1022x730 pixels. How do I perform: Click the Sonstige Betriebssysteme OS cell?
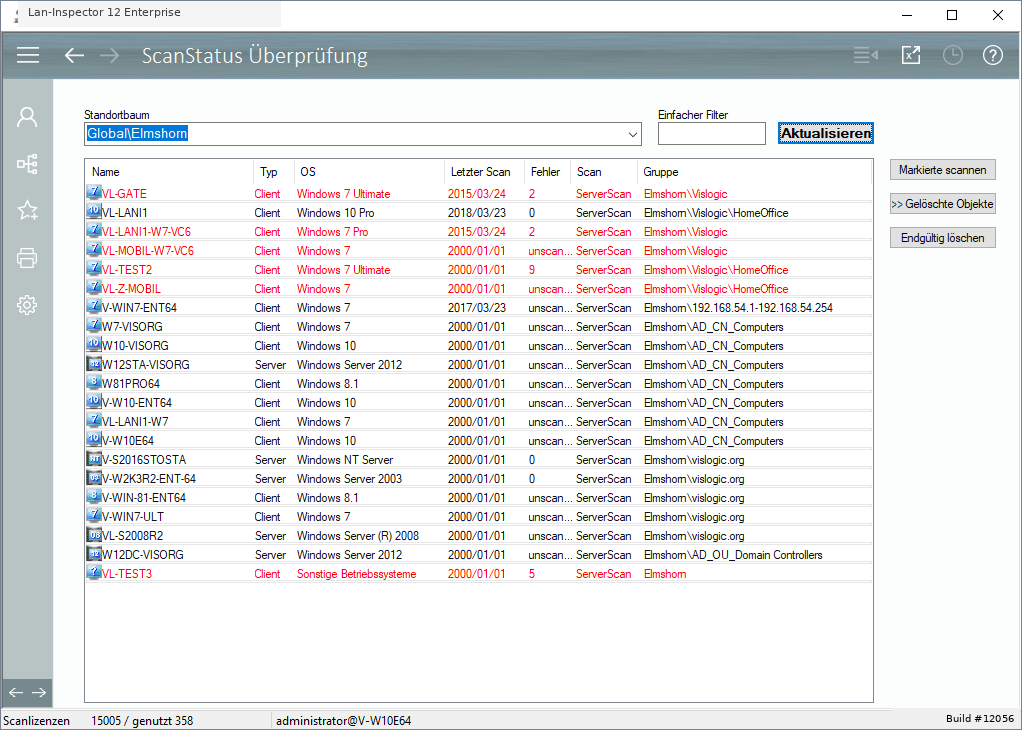[x=357, y=574]
